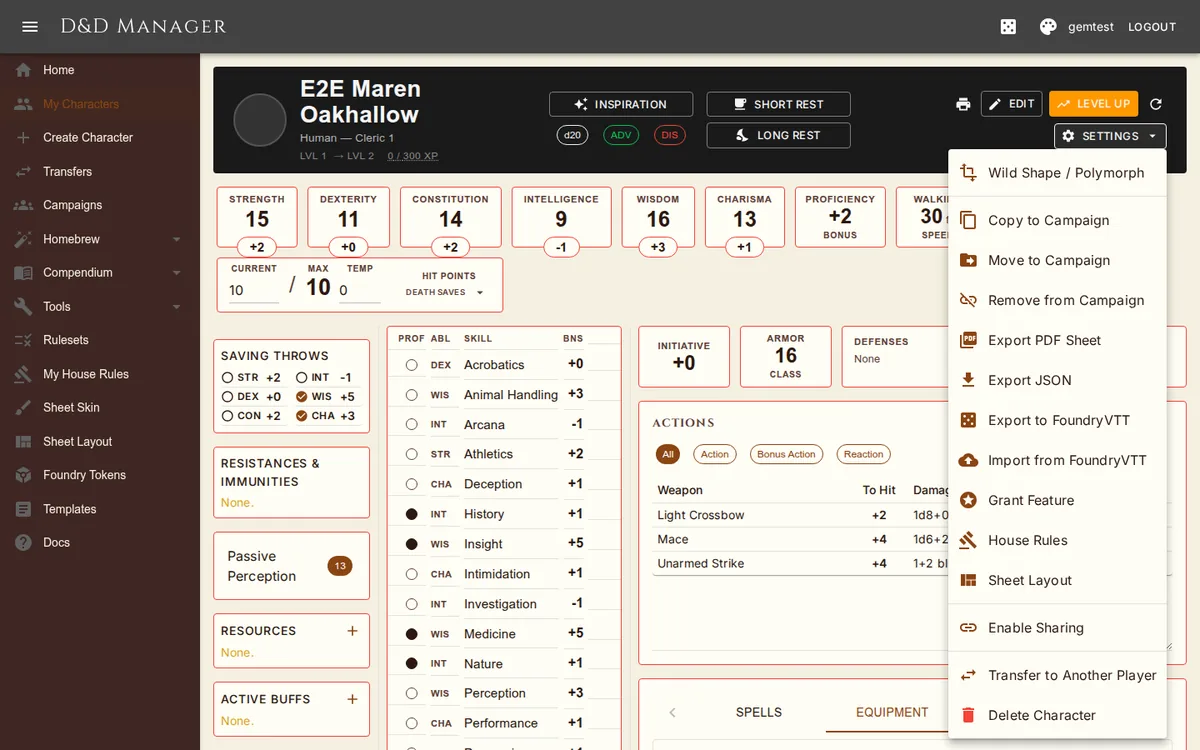Filter actions by Reaction
This screenshot has height=750, width=1200.
pyautogui.click(x=863, y=454)
